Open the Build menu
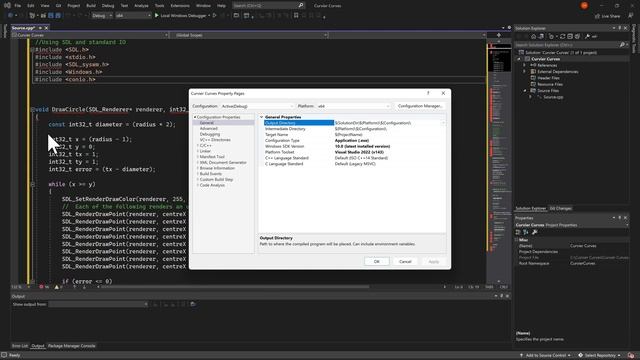This screenshot has height=360, width=640. (x=91, y=6)
